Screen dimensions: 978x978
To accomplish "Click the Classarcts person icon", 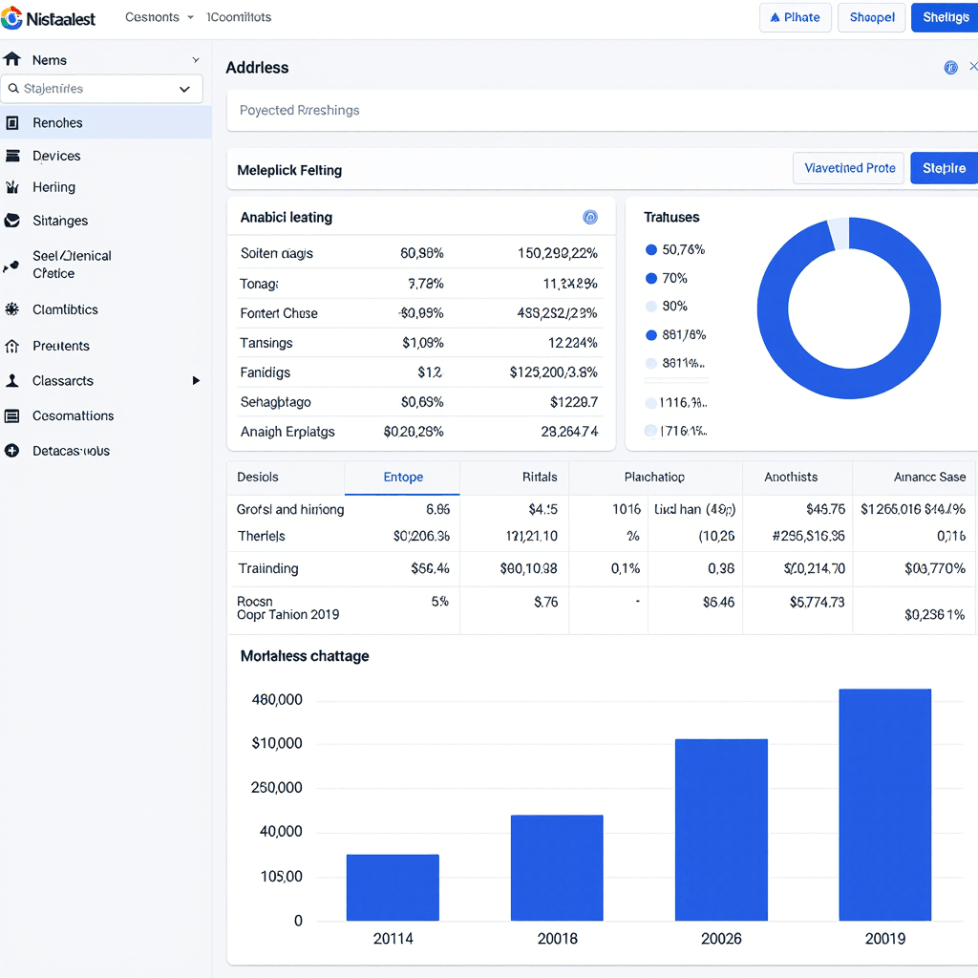I will (12, 381).
